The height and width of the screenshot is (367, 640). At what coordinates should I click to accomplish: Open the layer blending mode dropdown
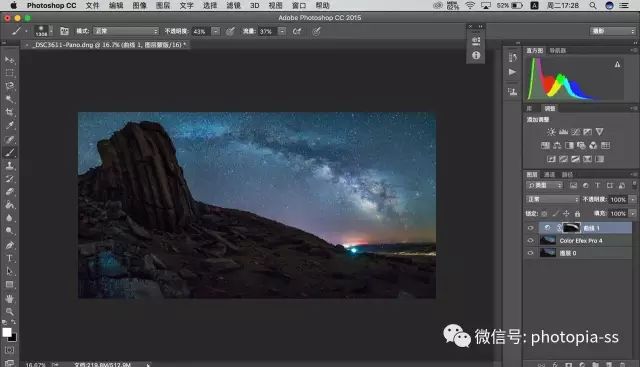click(x=552, y=199)
